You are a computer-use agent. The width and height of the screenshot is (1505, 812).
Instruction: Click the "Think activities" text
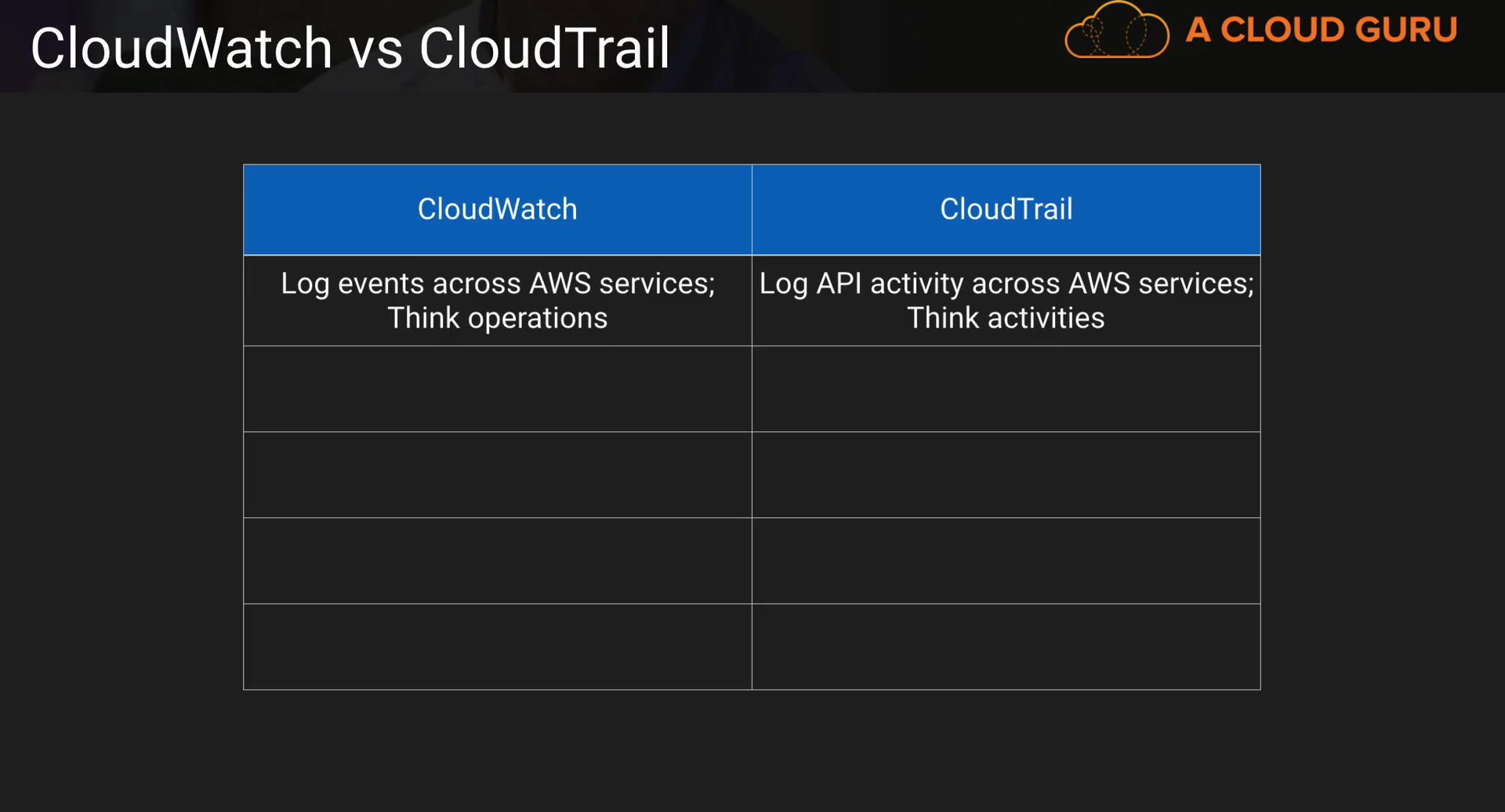click(x=1006, y=318)
